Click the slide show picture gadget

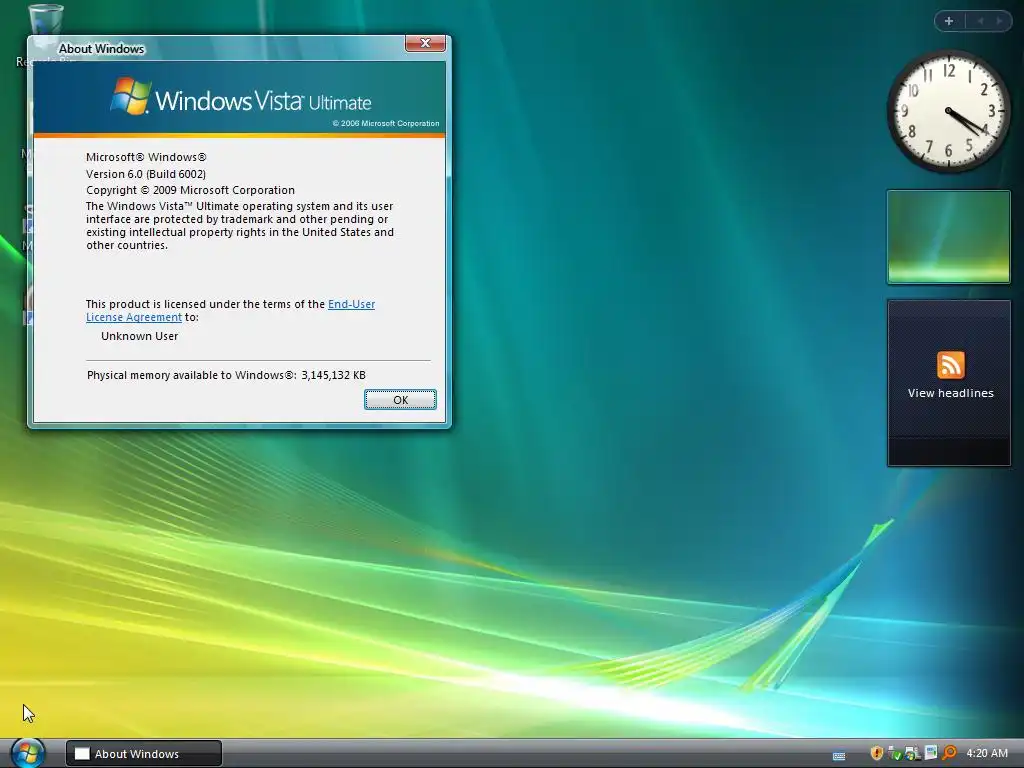coord(949,237)
